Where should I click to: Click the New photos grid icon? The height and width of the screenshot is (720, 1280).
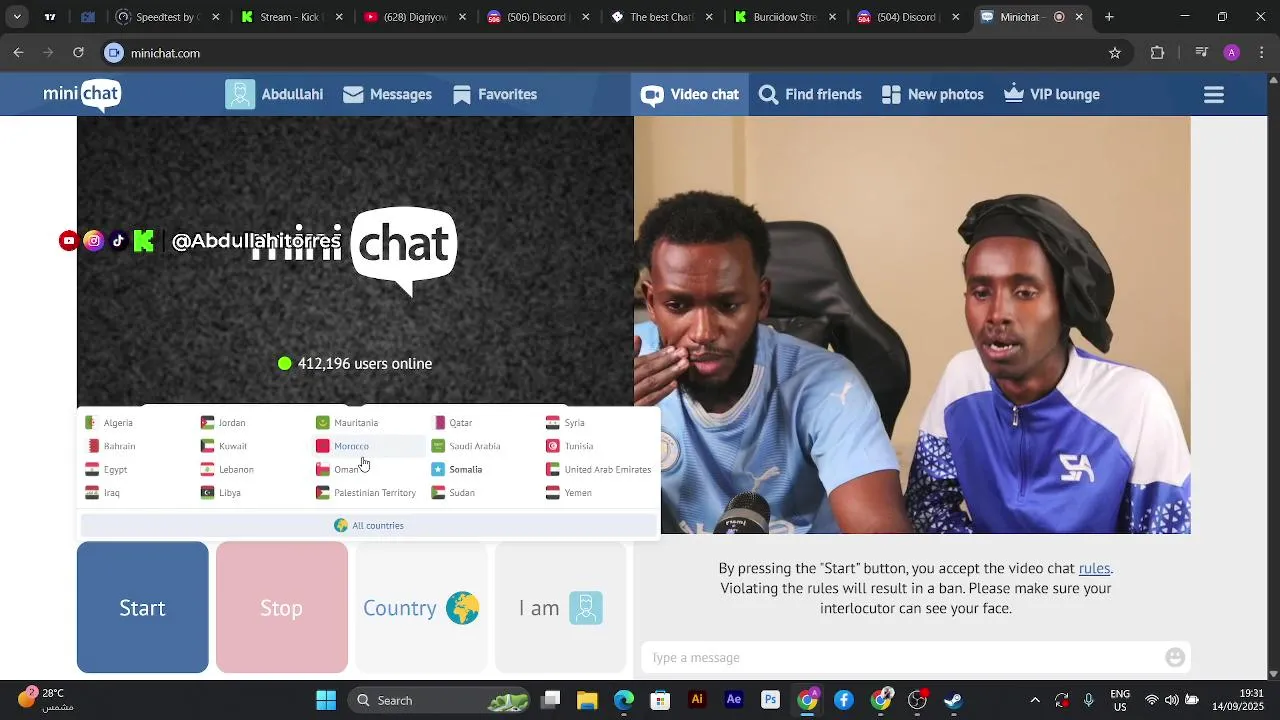891,94
